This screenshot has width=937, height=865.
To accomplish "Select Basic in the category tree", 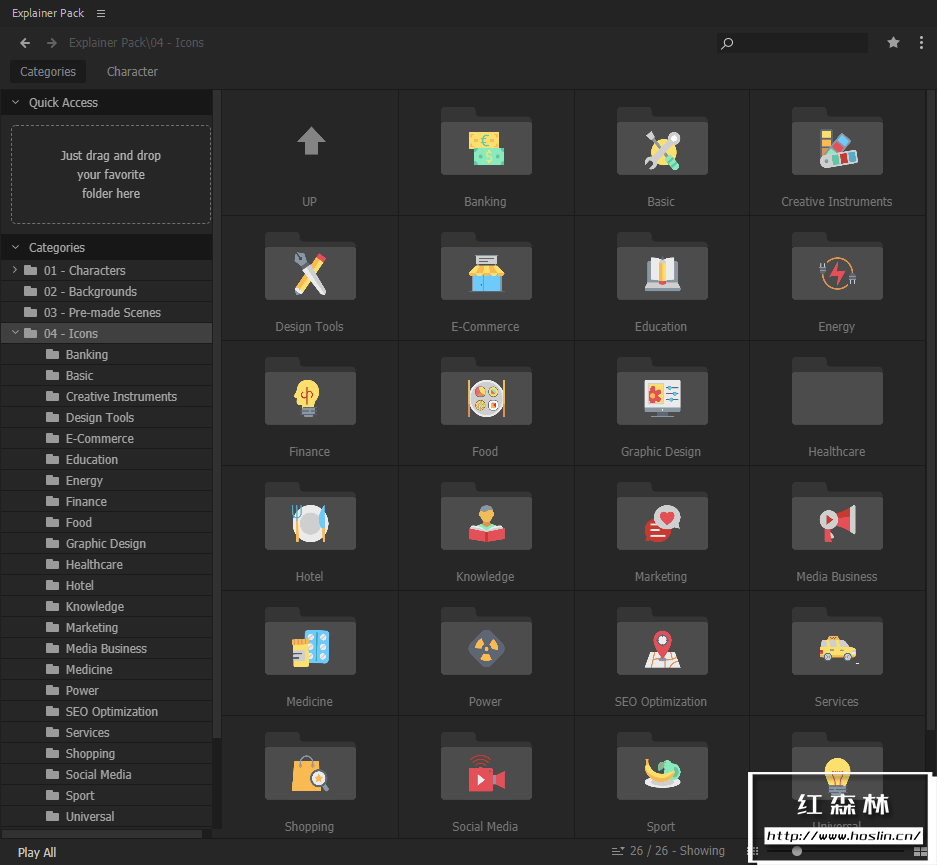I will (x=106, y=375).
